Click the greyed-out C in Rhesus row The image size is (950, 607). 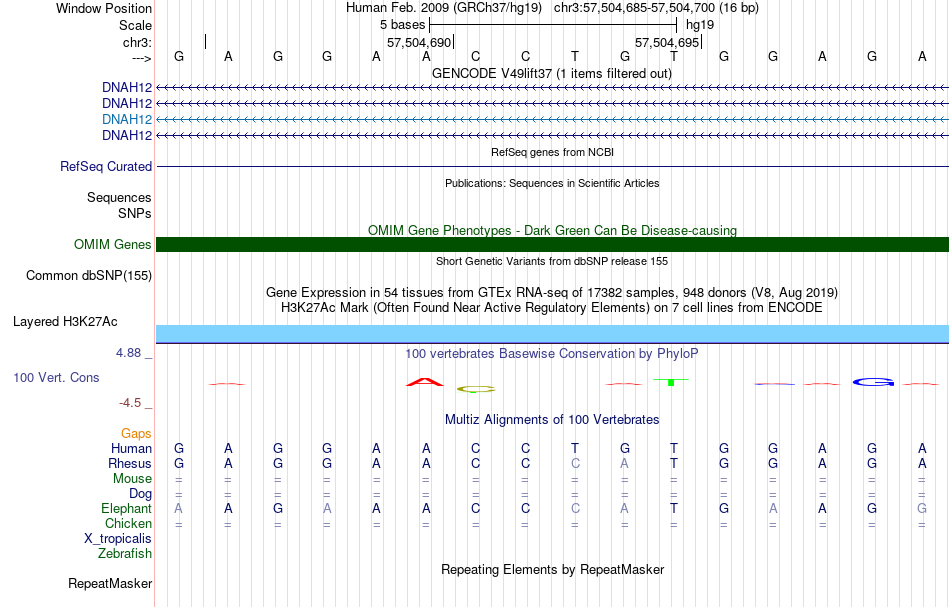[575, 463]
